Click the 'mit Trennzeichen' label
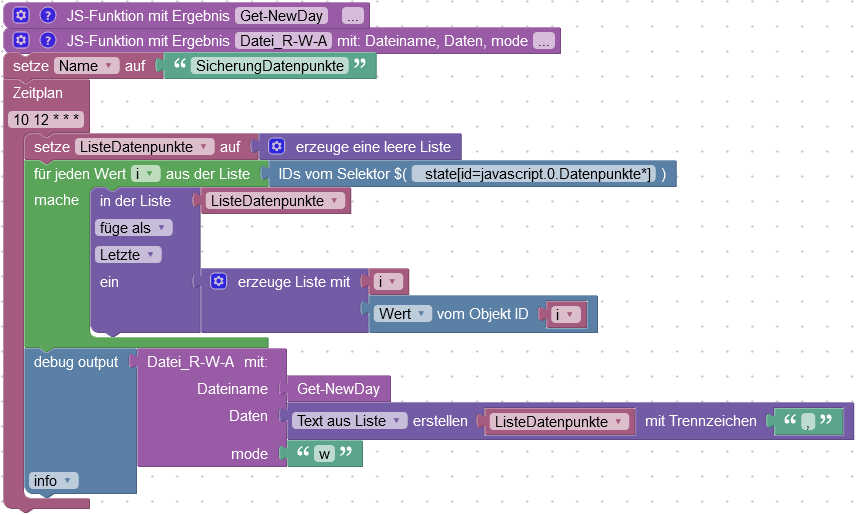 tap(701, 421)
